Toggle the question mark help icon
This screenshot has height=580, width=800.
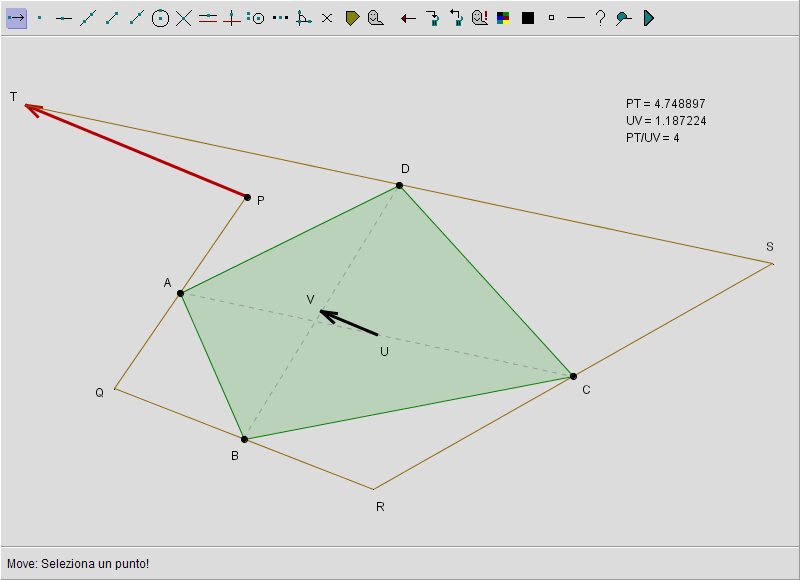point(600,18)
